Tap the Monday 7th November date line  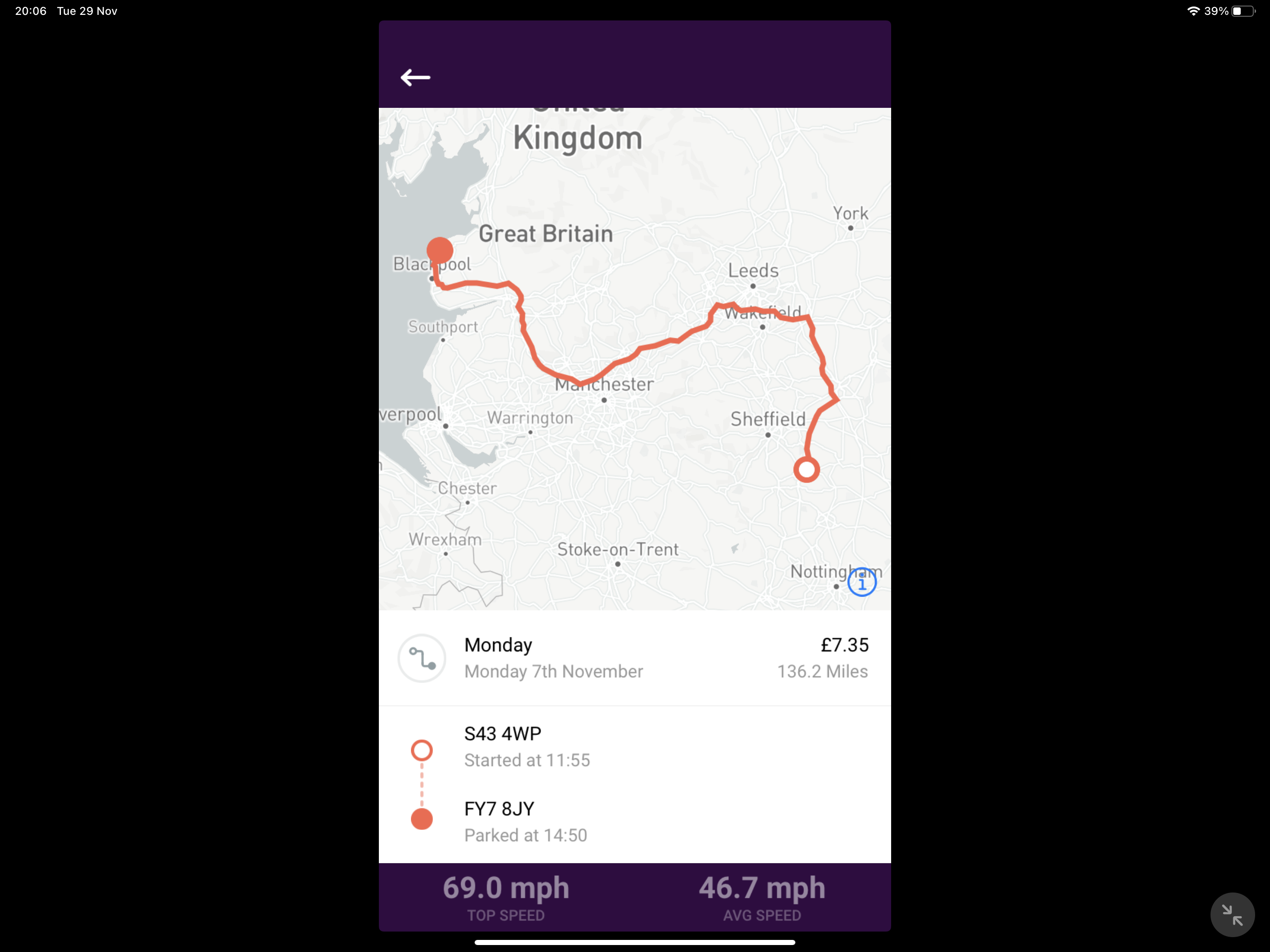coord(554,671)
